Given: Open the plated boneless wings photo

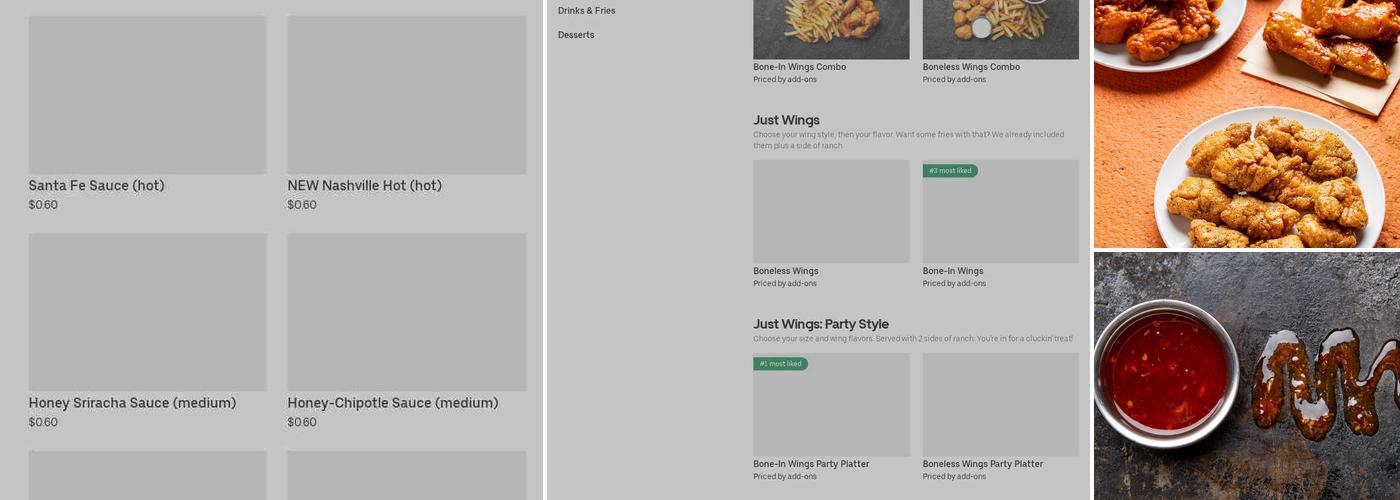Looking at the screenshot, I should 1246,123.
